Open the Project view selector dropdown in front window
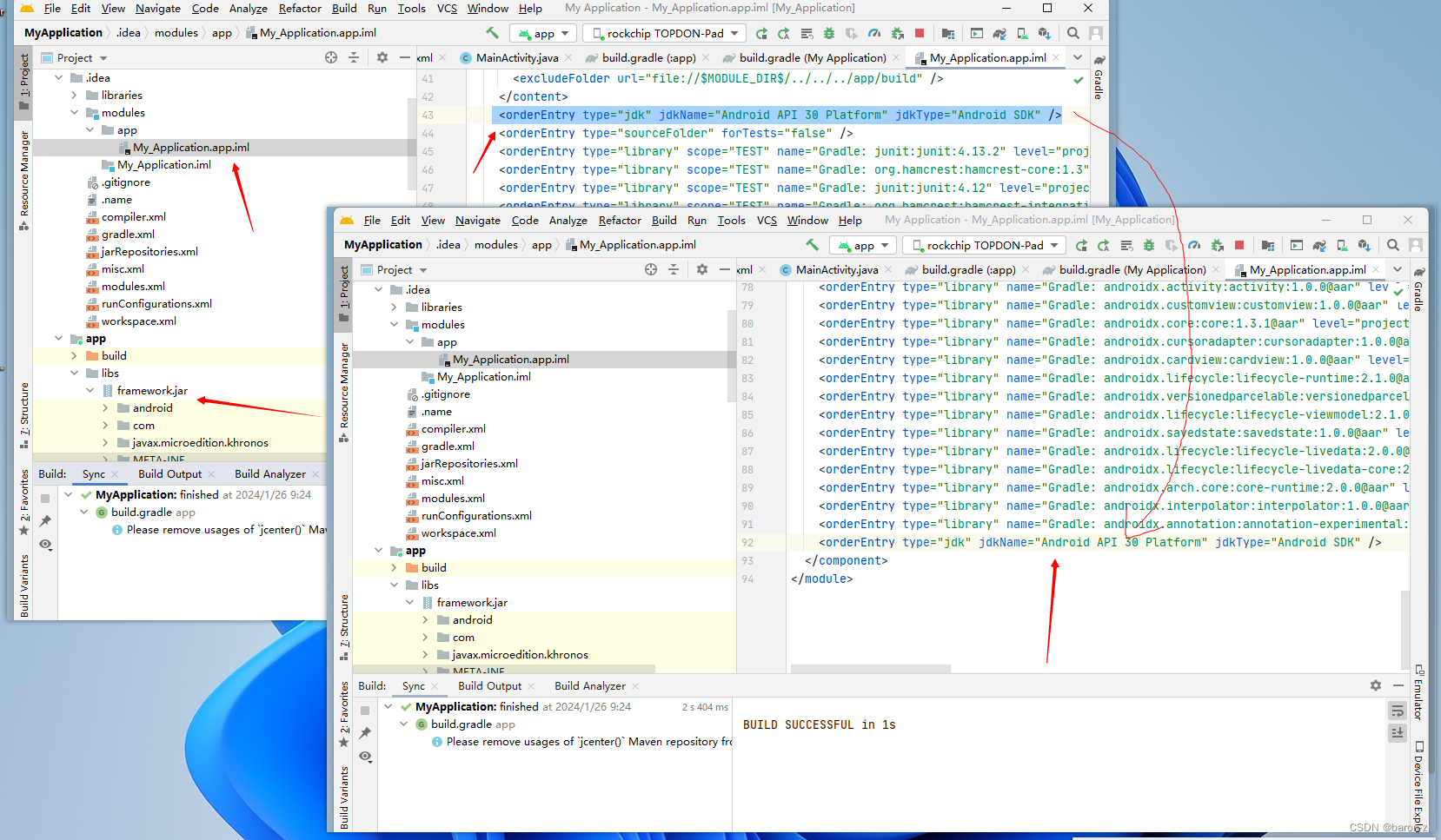 click(x=394, y=270)
